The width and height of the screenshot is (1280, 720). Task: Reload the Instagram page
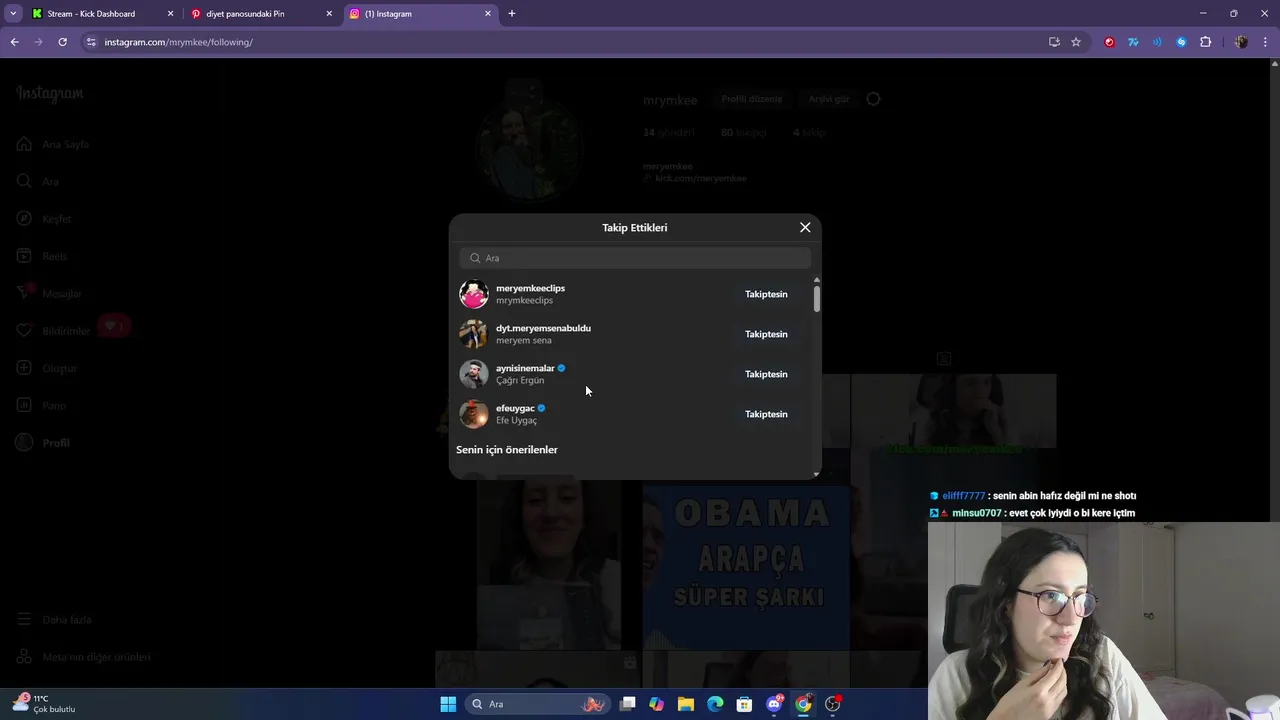click(x=62, y=42)
